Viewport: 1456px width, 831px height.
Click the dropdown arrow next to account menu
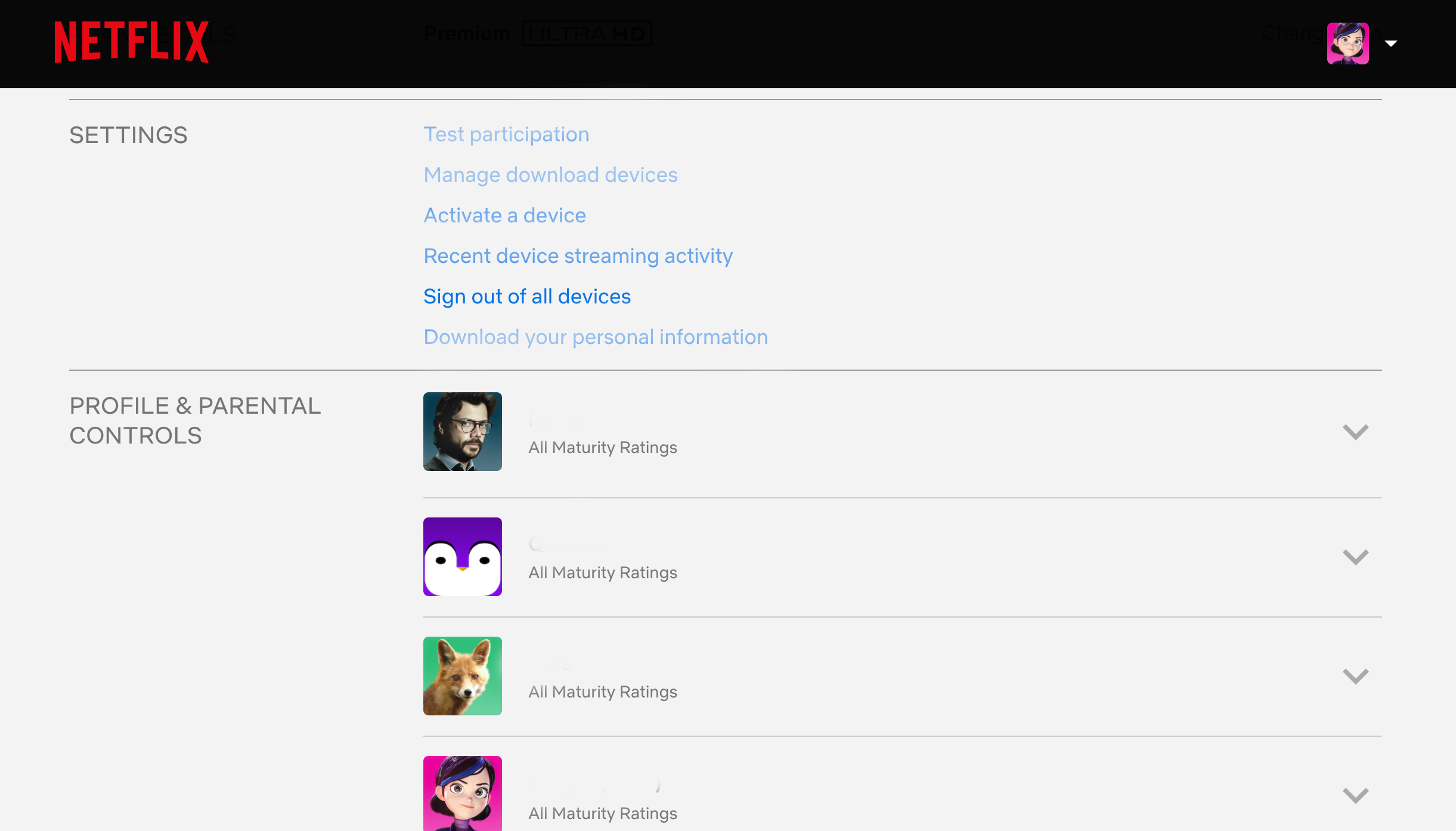tap(1391, 42)
